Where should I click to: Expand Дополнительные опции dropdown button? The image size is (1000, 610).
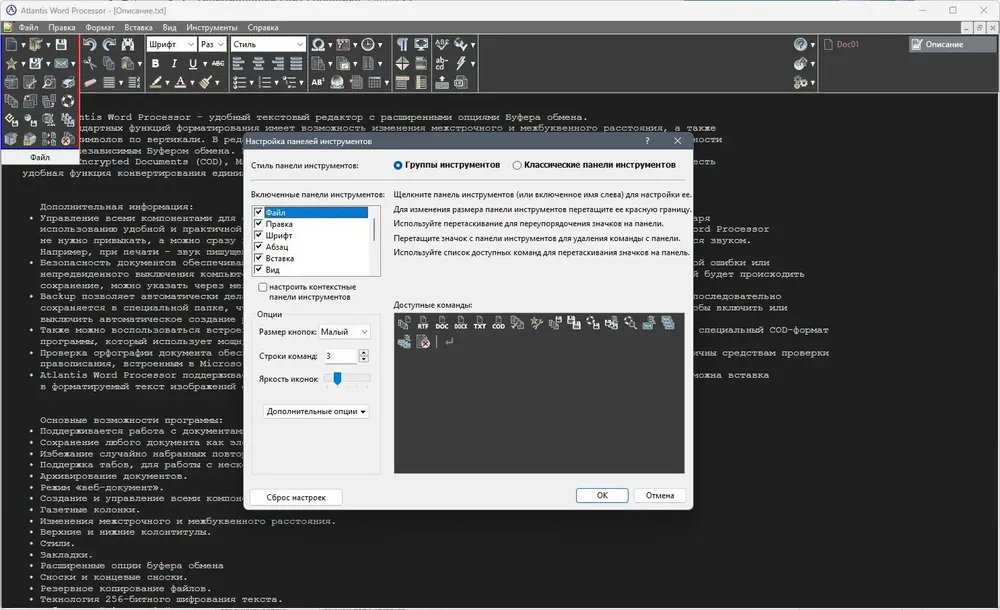(x=316, y=412)
